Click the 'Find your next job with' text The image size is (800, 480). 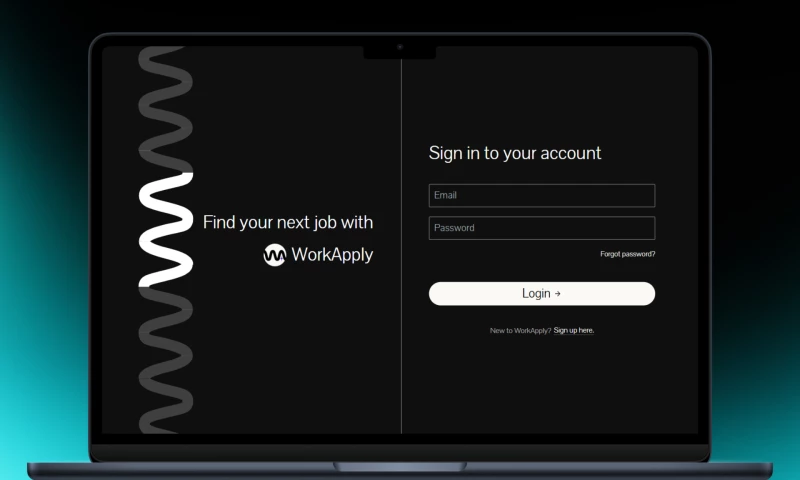click(x=288, y=222)
